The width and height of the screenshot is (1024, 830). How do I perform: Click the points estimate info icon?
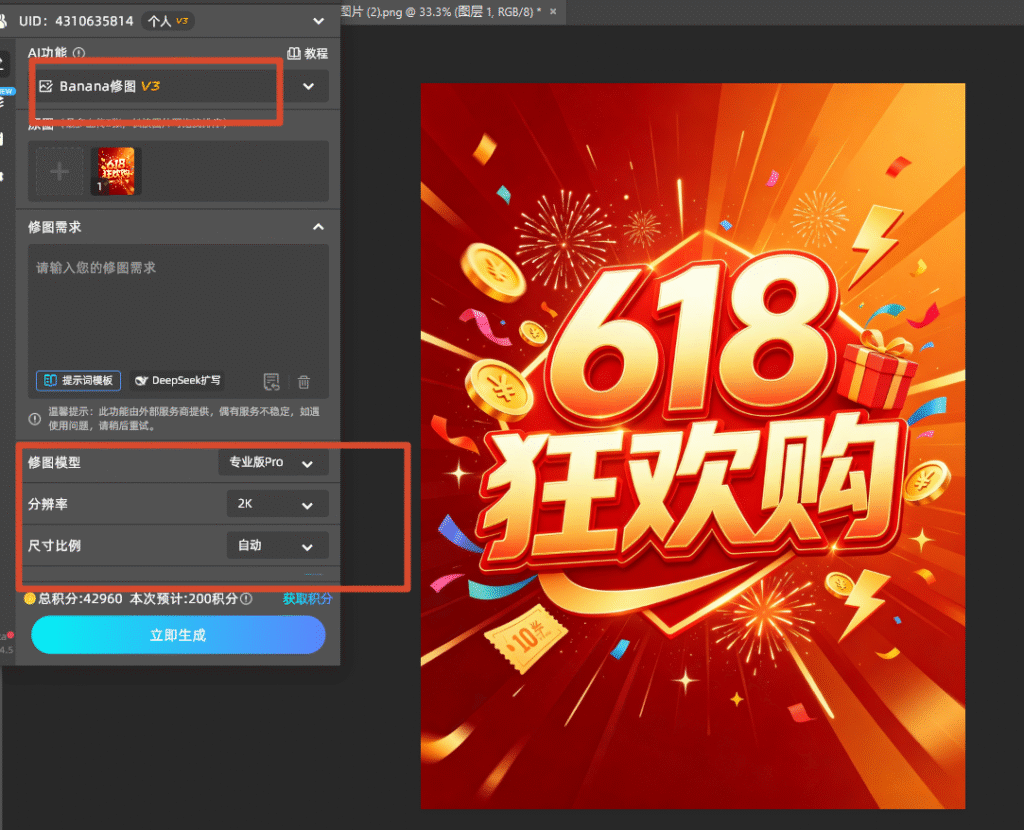click(246, 598)
